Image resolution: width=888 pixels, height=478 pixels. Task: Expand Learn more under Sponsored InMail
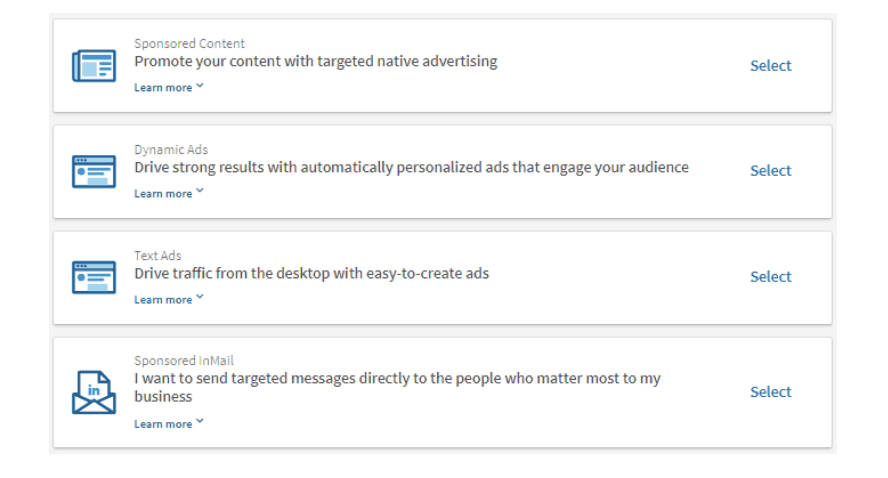pyautogui.click(x=169, y=424)
